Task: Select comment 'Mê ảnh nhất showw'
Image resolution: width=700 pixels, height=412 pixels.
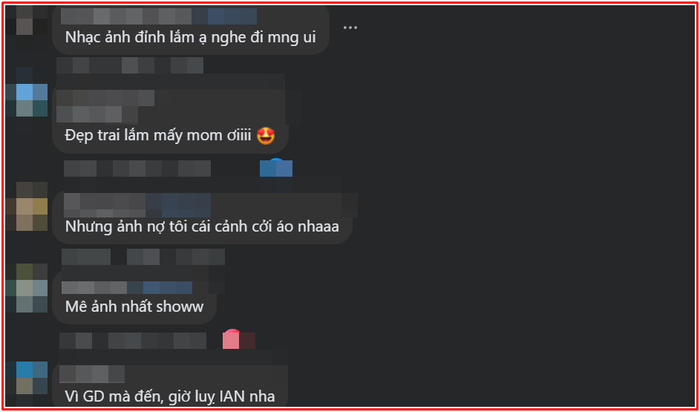Action: tap(134, 307)
